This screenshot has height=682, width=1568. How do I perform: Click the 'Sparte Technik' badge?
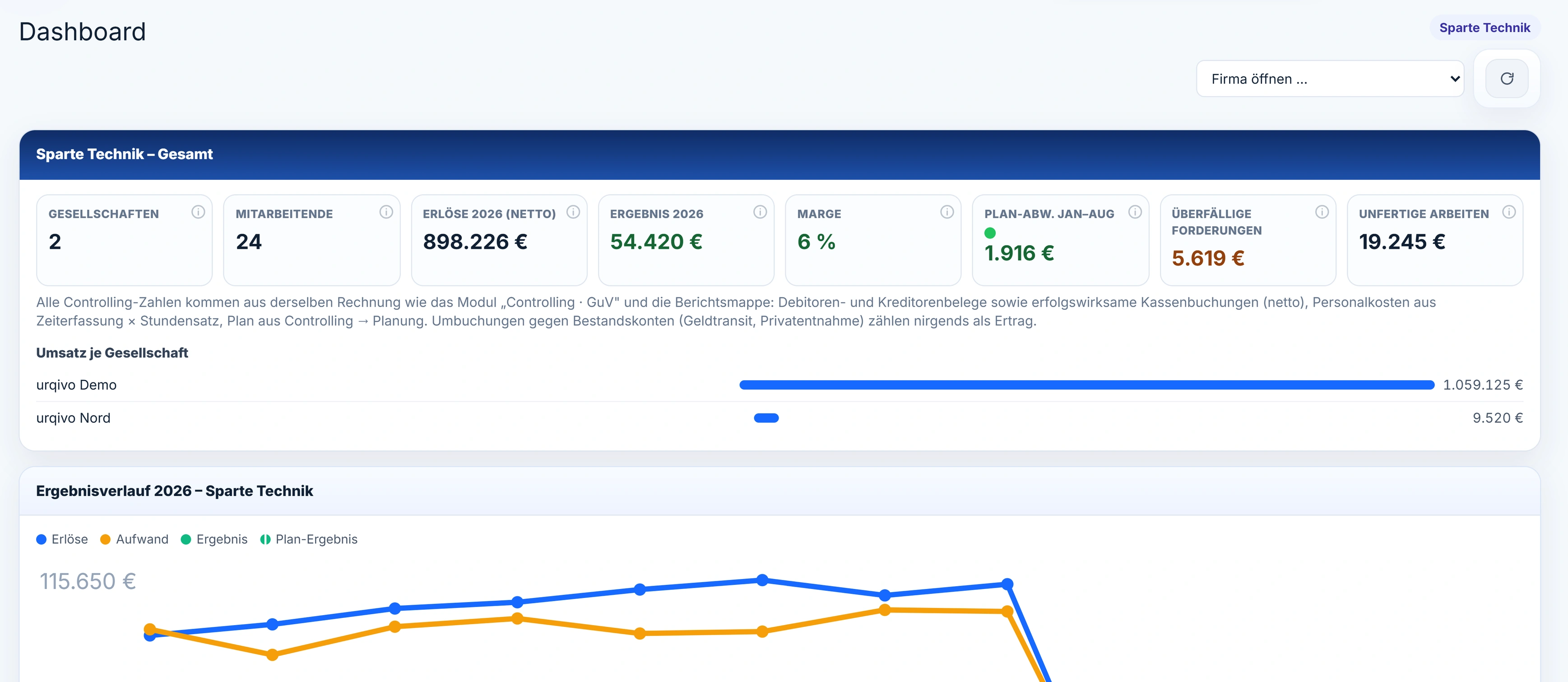(1484, 28)
